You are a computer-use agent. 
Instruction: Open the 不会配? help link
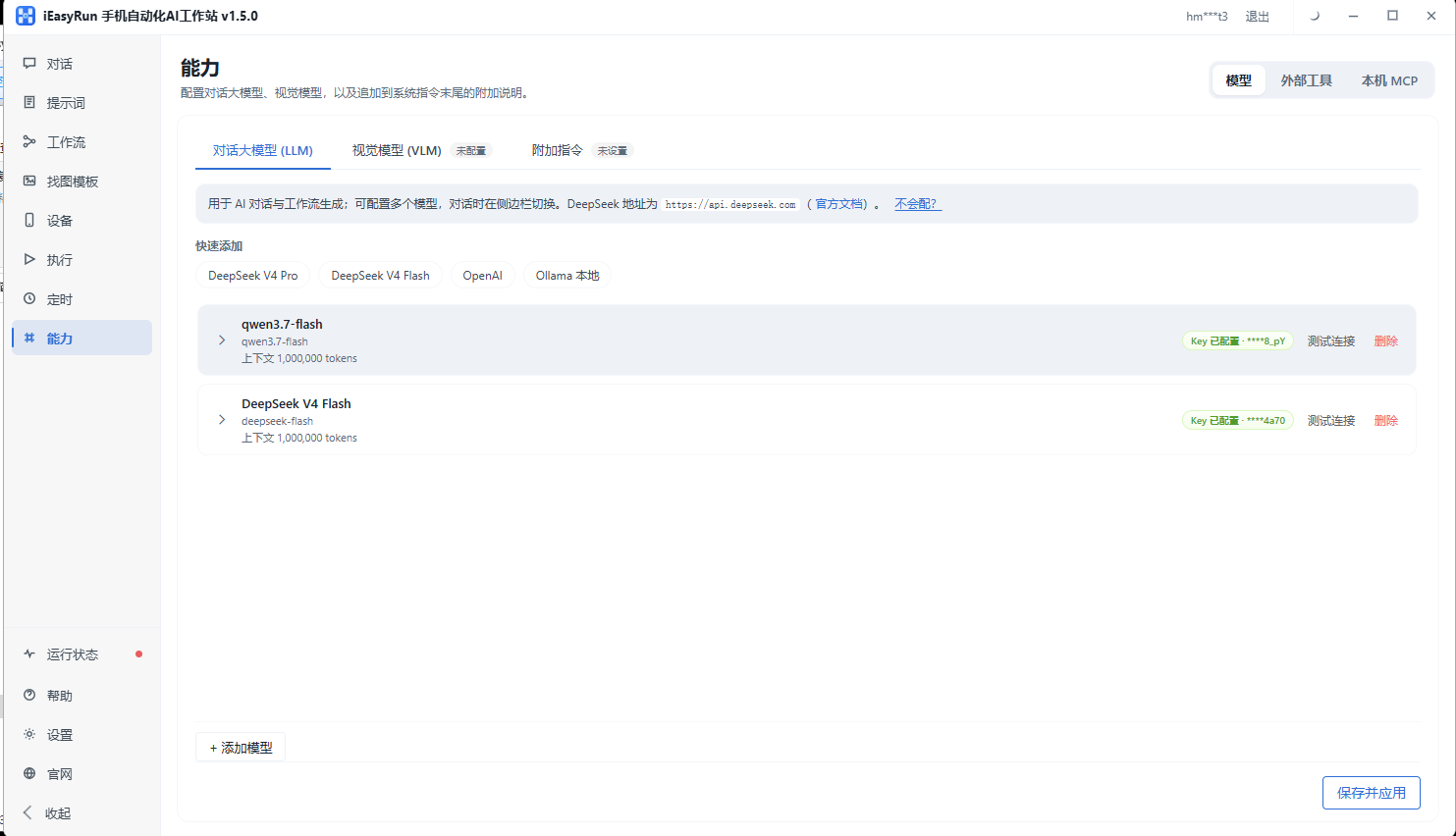coord(917,204)
